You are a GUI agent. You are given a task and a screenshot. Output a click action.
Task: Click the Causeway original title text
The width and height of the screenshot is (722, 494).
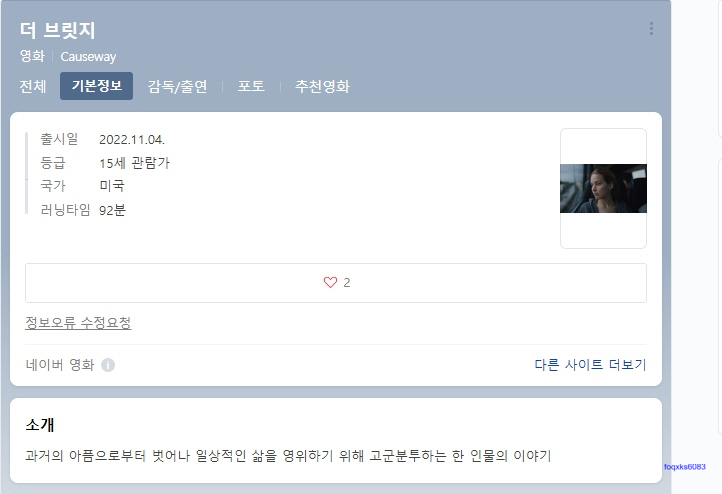click(x=88, y=57)
